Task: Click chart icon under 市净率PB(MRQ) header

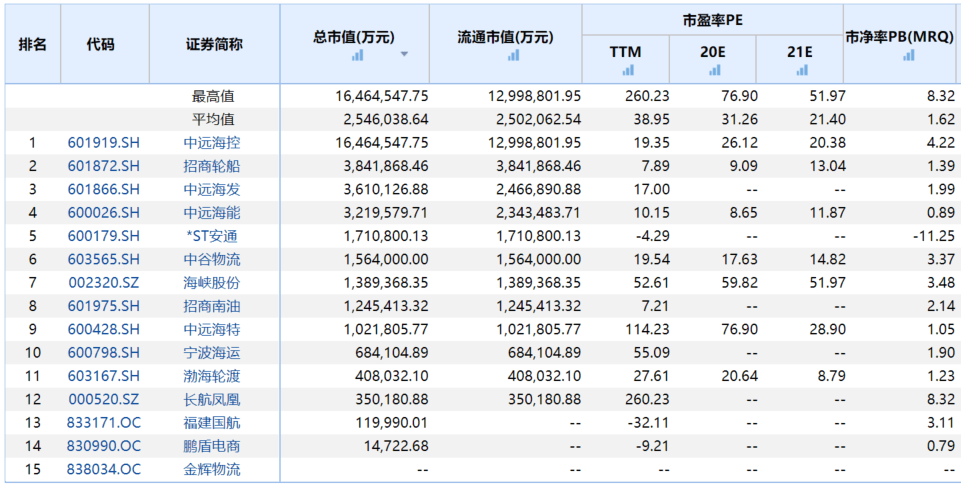Action: click(908, 55)
